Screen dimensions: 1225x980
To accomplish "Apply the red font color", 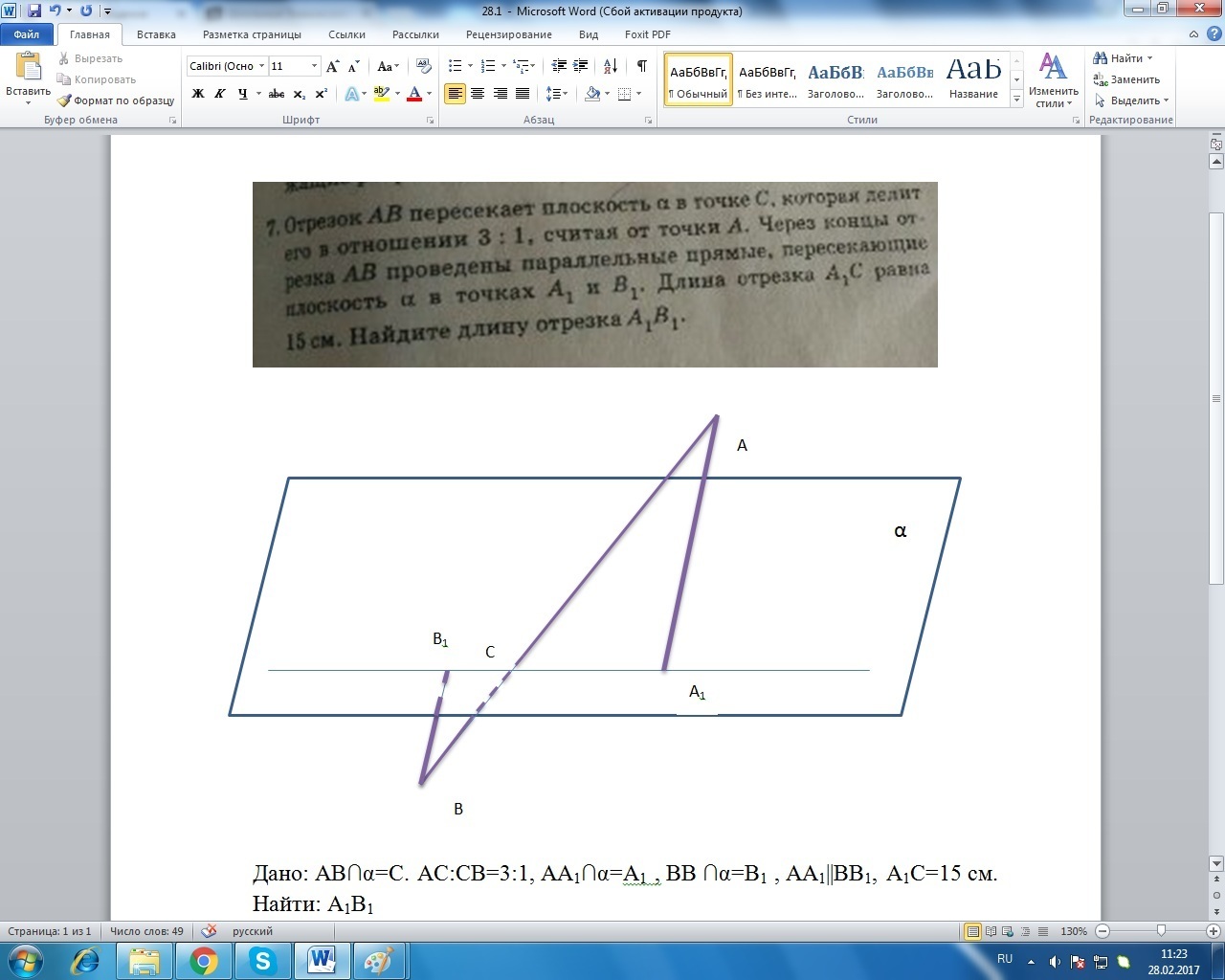I will coord(414,94).
